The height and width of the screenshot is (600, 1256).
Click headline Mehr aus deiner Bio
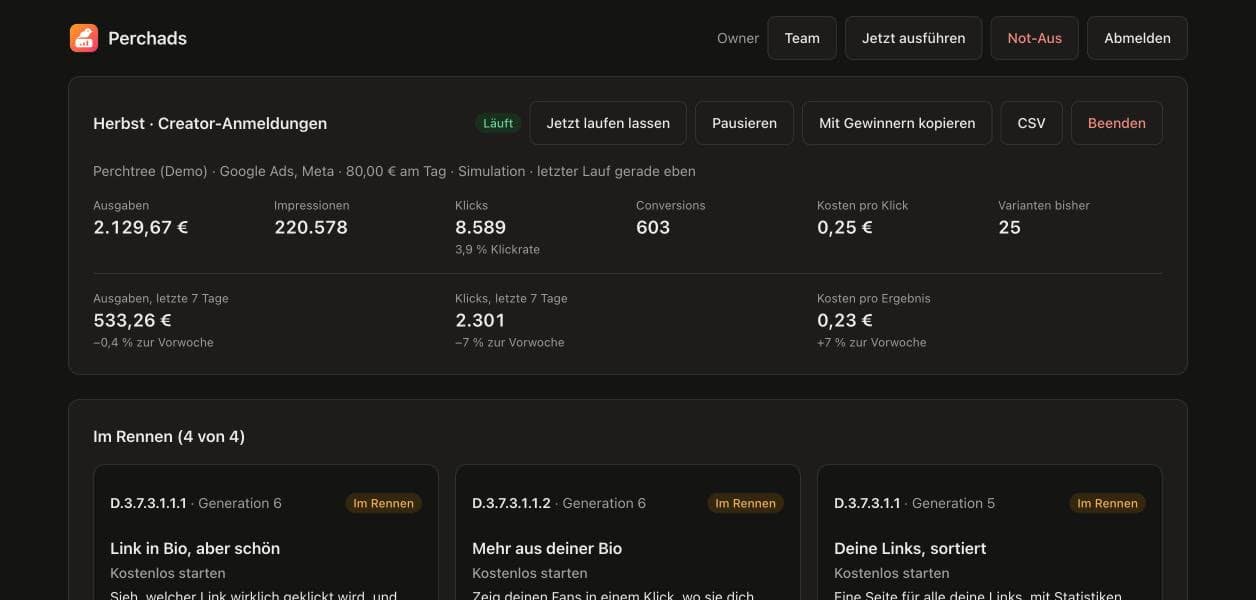tap(547, 548)
